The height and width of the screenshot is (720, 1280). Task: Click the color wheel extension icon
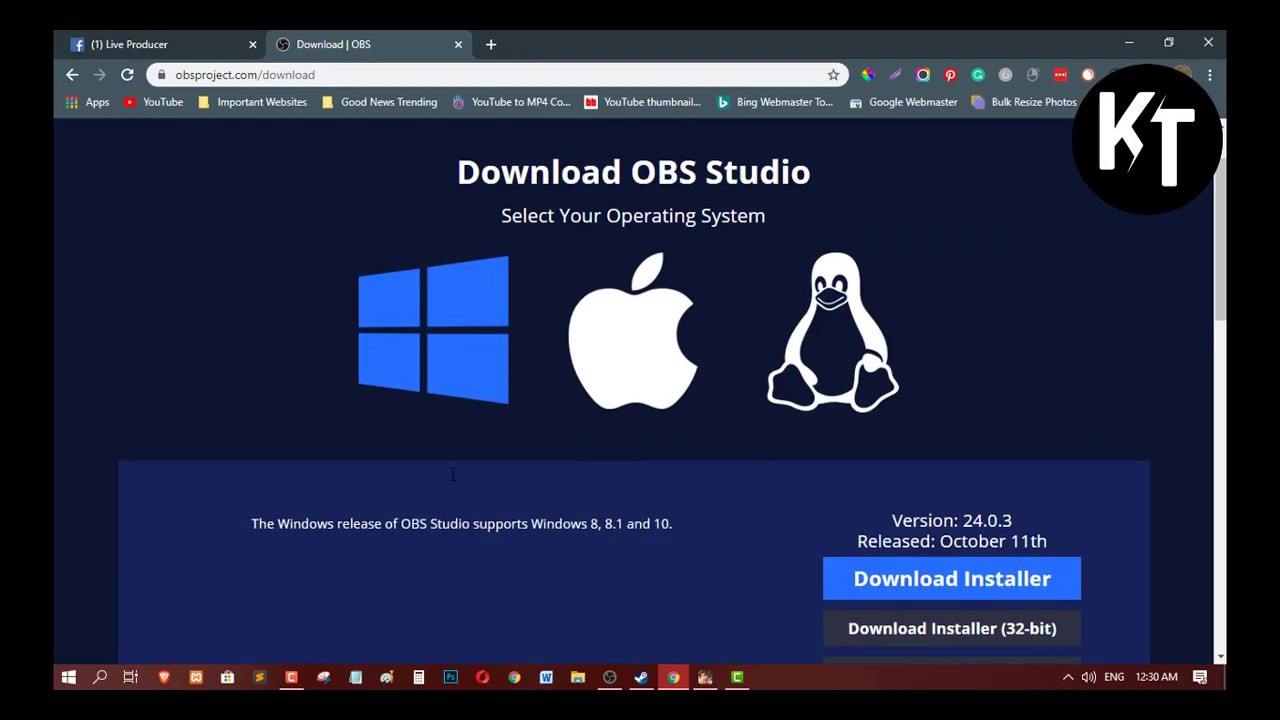click(x=868, y=75)
